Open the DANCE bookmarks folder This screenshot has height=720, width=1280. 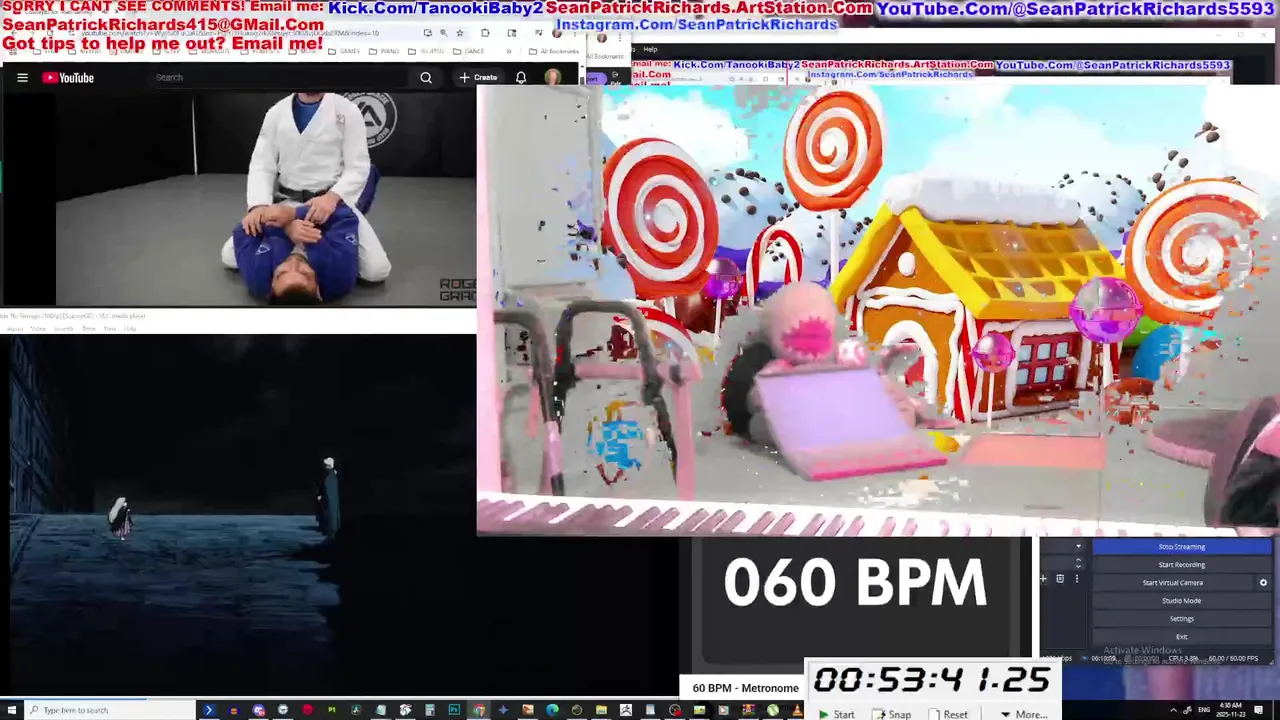[x=468, y=51]
